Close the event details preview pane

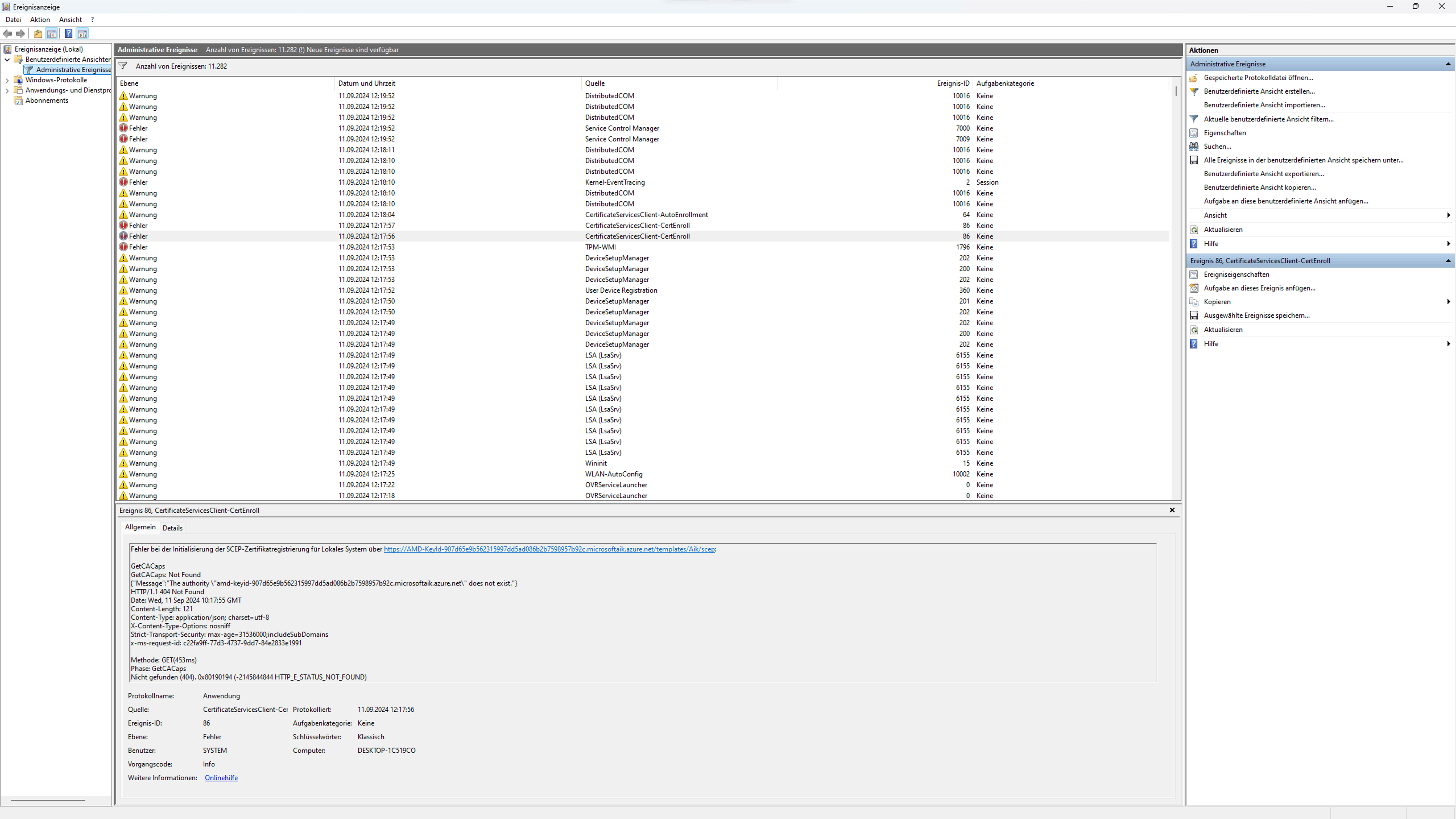[1172, 510]
